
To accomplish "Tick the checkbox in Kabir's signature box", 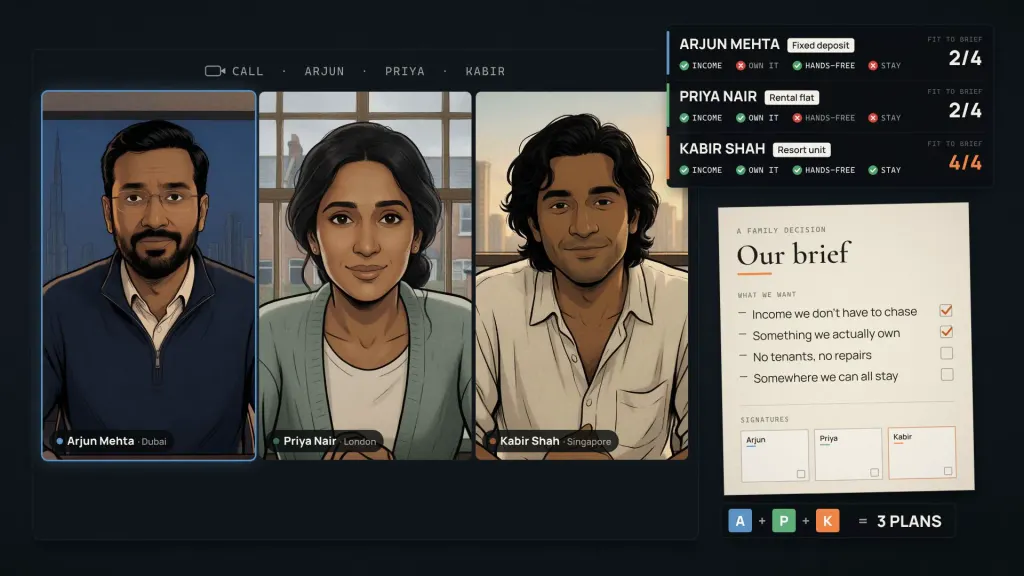I will (948, 471).
